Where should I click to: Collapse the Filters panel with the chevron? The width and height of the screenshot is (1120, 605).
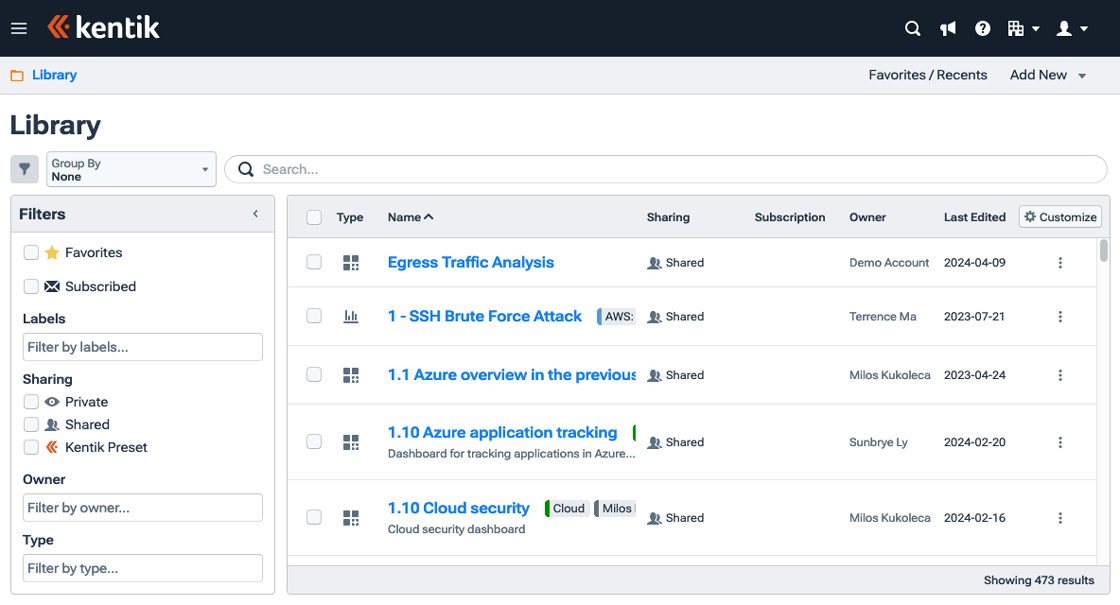[x=255, y=213]
